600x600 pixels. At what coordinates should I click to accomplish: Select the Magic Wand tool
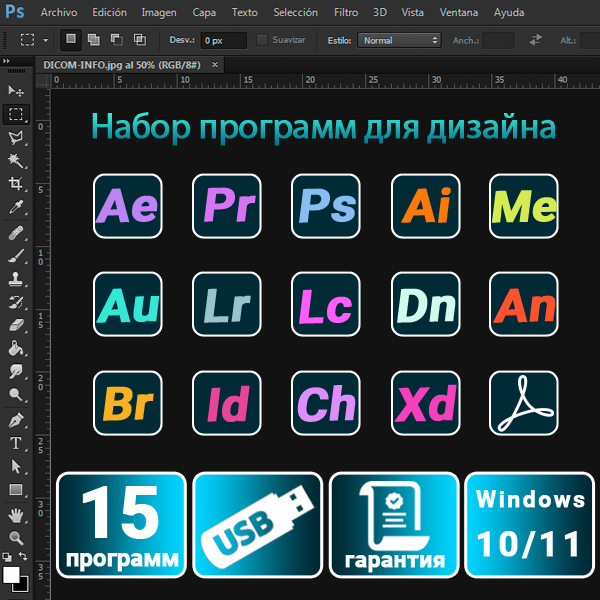(16, 161)
